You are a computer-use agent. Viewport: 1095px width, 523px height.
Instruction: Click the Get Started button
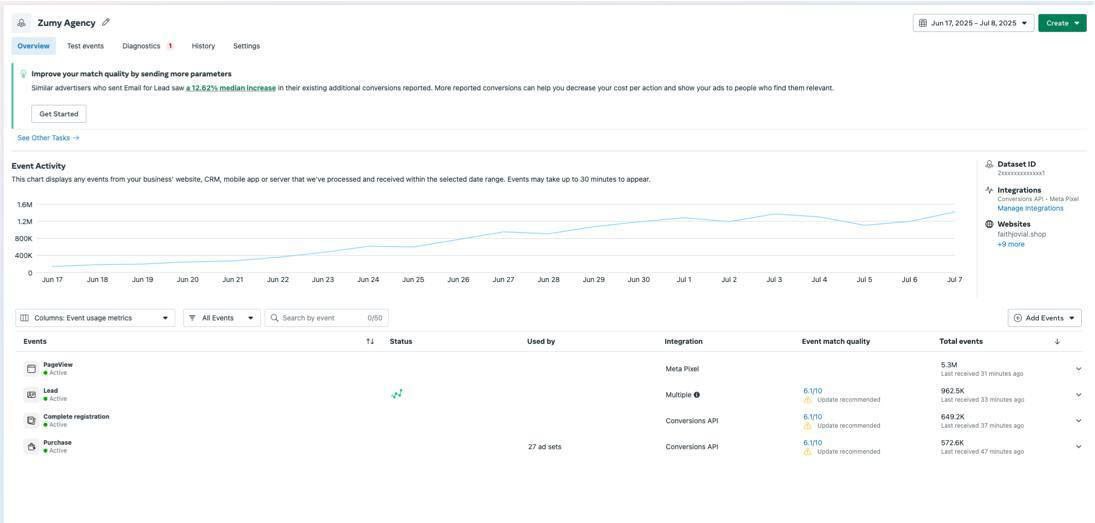coord(59,114)
